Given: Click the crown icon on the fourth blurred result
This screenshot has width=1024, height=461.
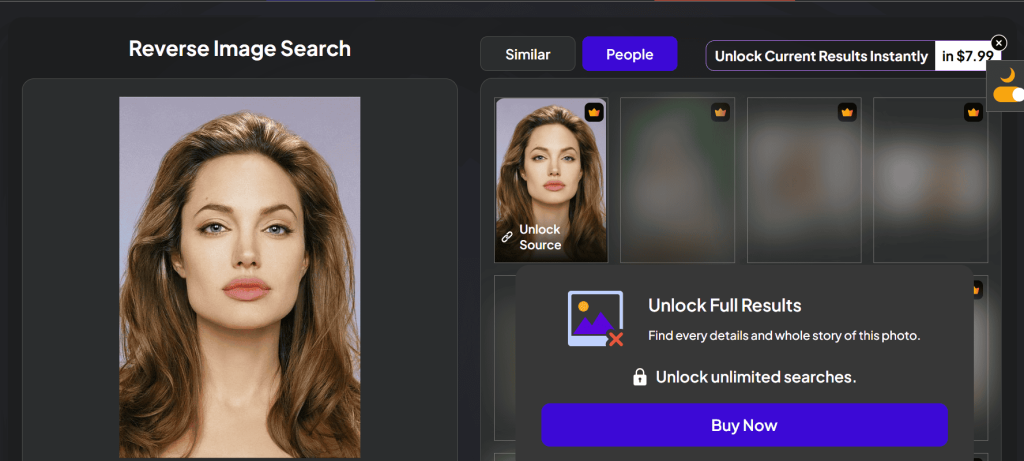Looking at the screenshot, I should coord(973,112).
